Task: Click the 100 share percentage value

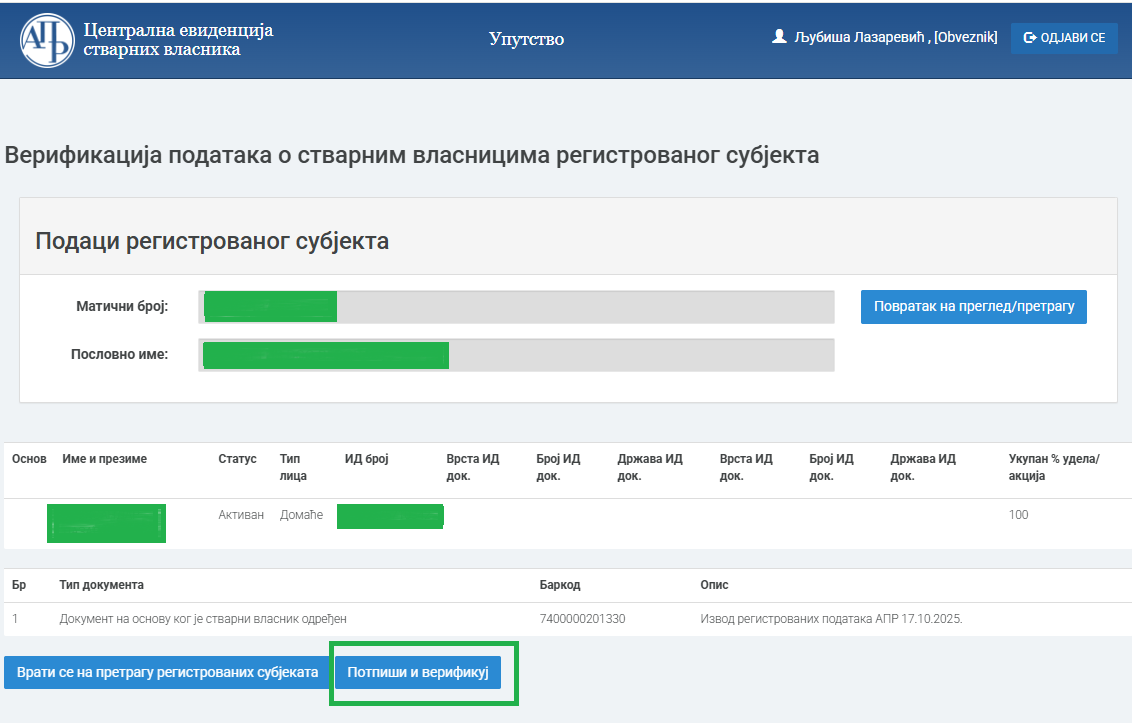Action: click(x=1019, y=515)
